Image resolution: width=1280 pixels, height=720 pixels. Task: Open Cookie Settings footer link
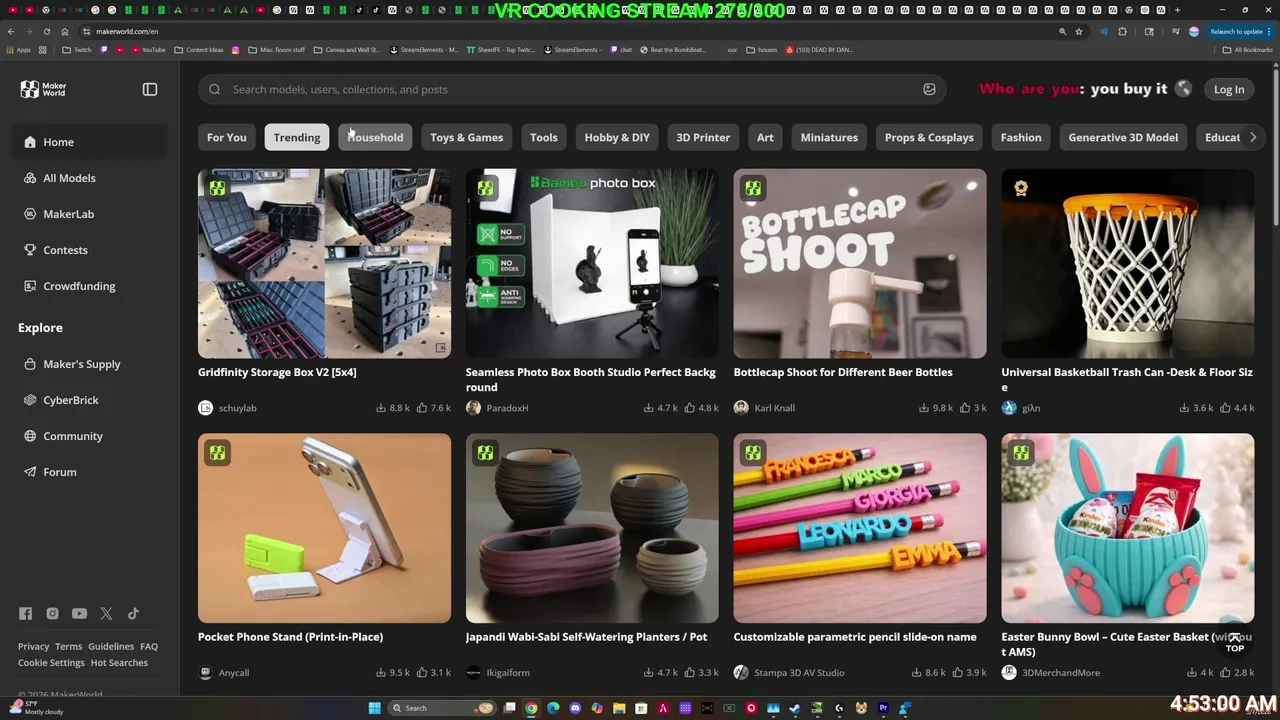click(x=51, y=663)
